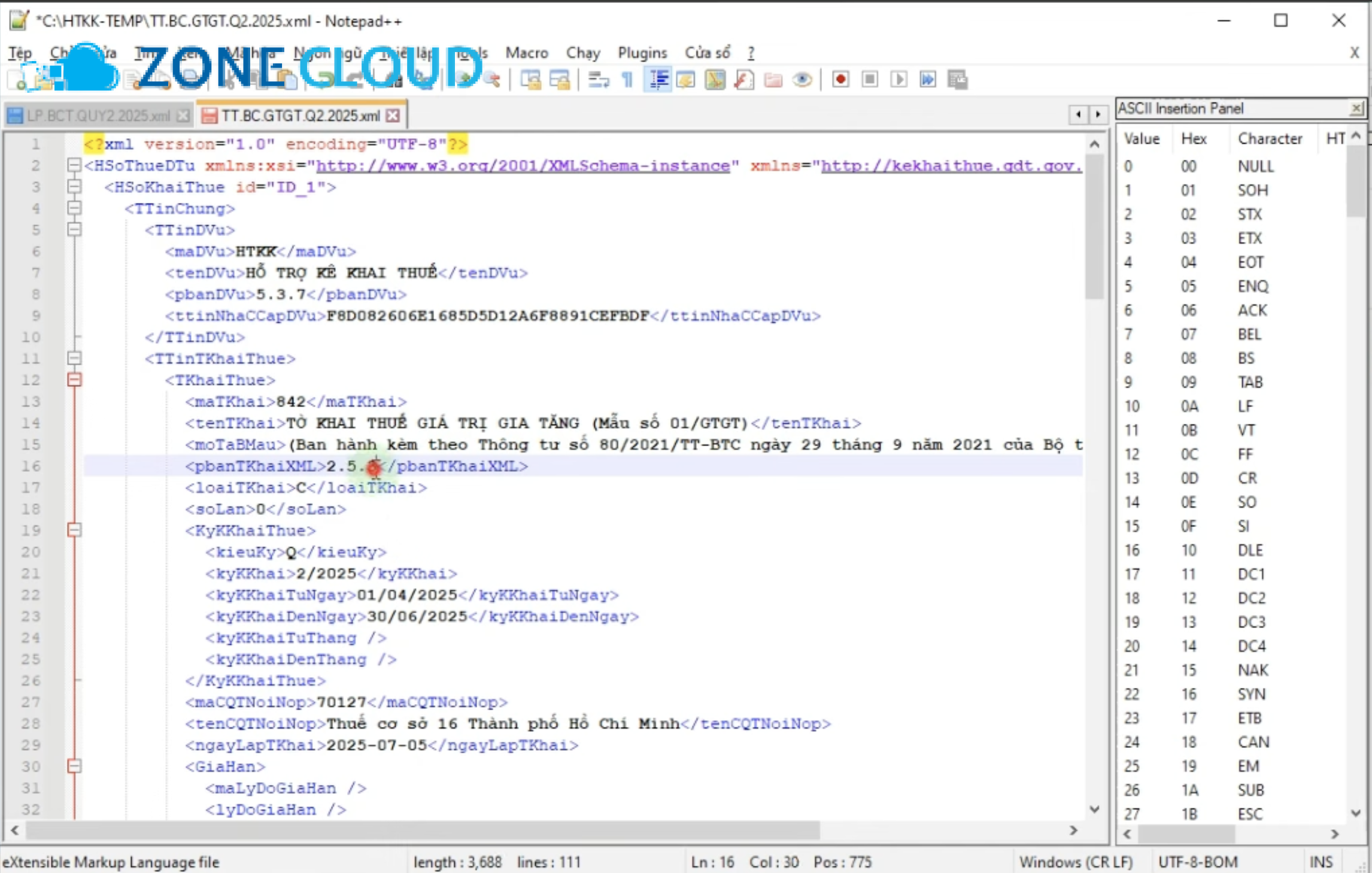Select the LF row in ASCII panel

[x=1232, y=406]
